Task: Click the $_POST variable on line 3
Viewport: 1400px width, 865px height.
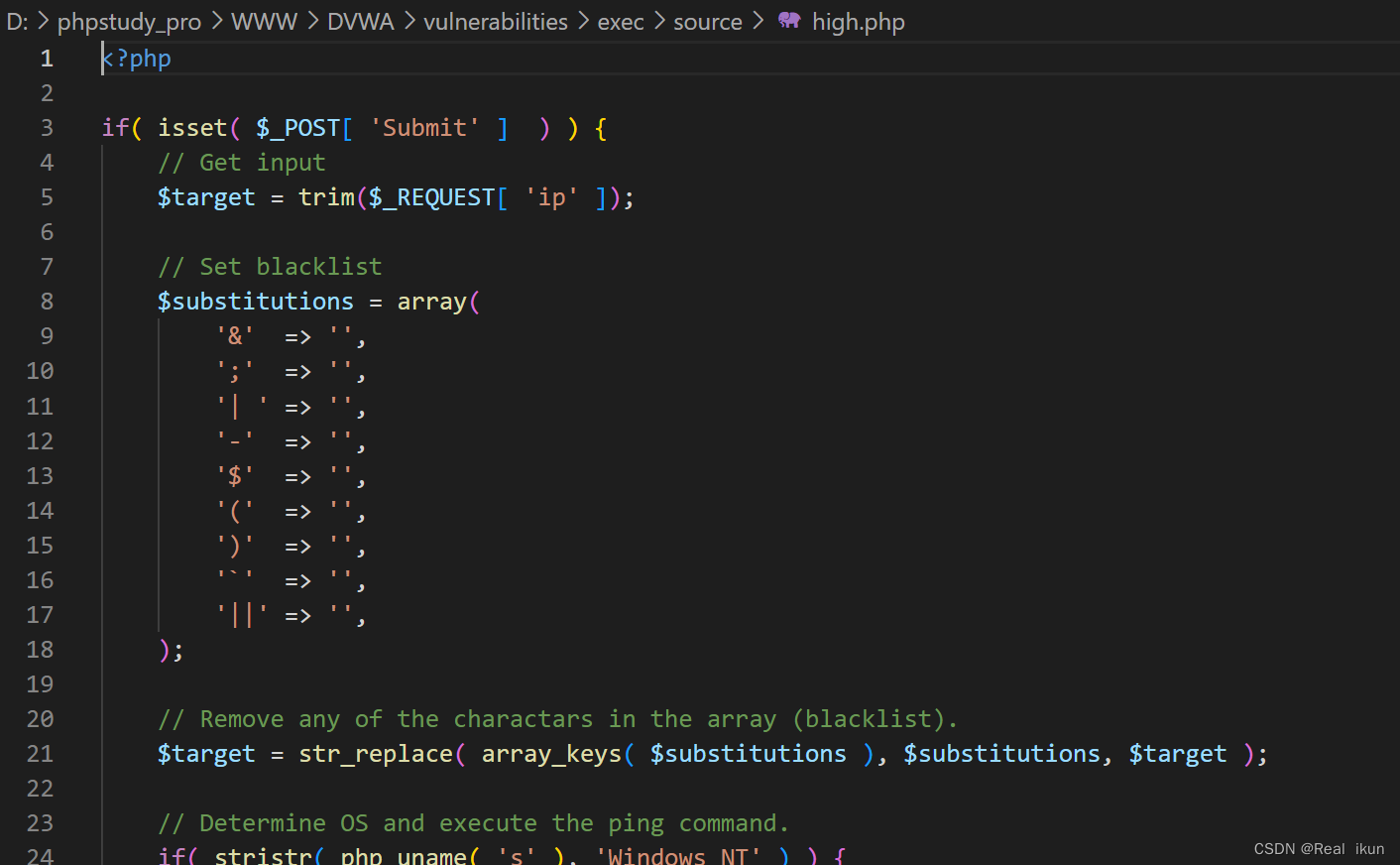Action: pyautogui.click(x=298, y=128)
